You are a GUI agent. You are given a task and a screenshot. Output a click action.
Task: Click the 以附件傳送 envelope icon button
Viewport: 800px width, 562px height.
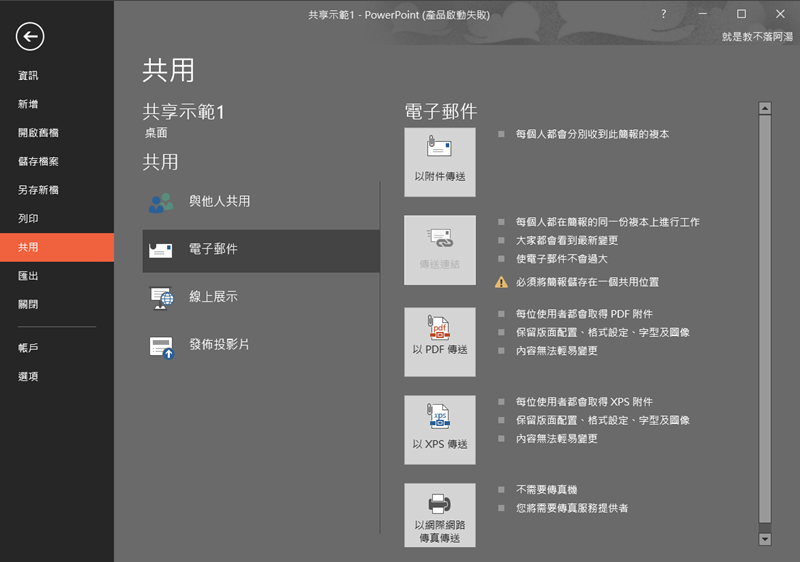tap(440, 162)
